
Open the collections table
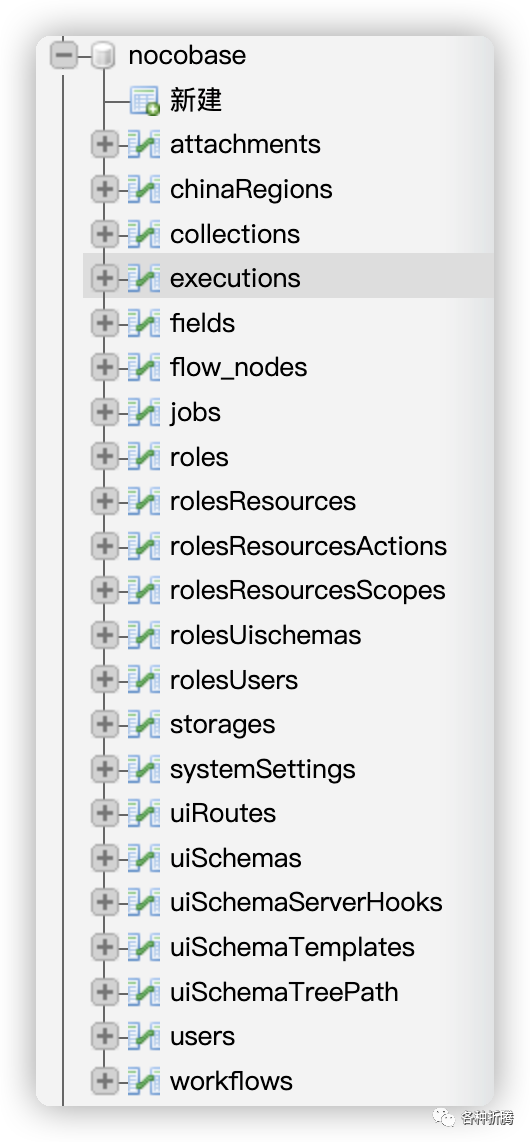click(x=234, y=235)
